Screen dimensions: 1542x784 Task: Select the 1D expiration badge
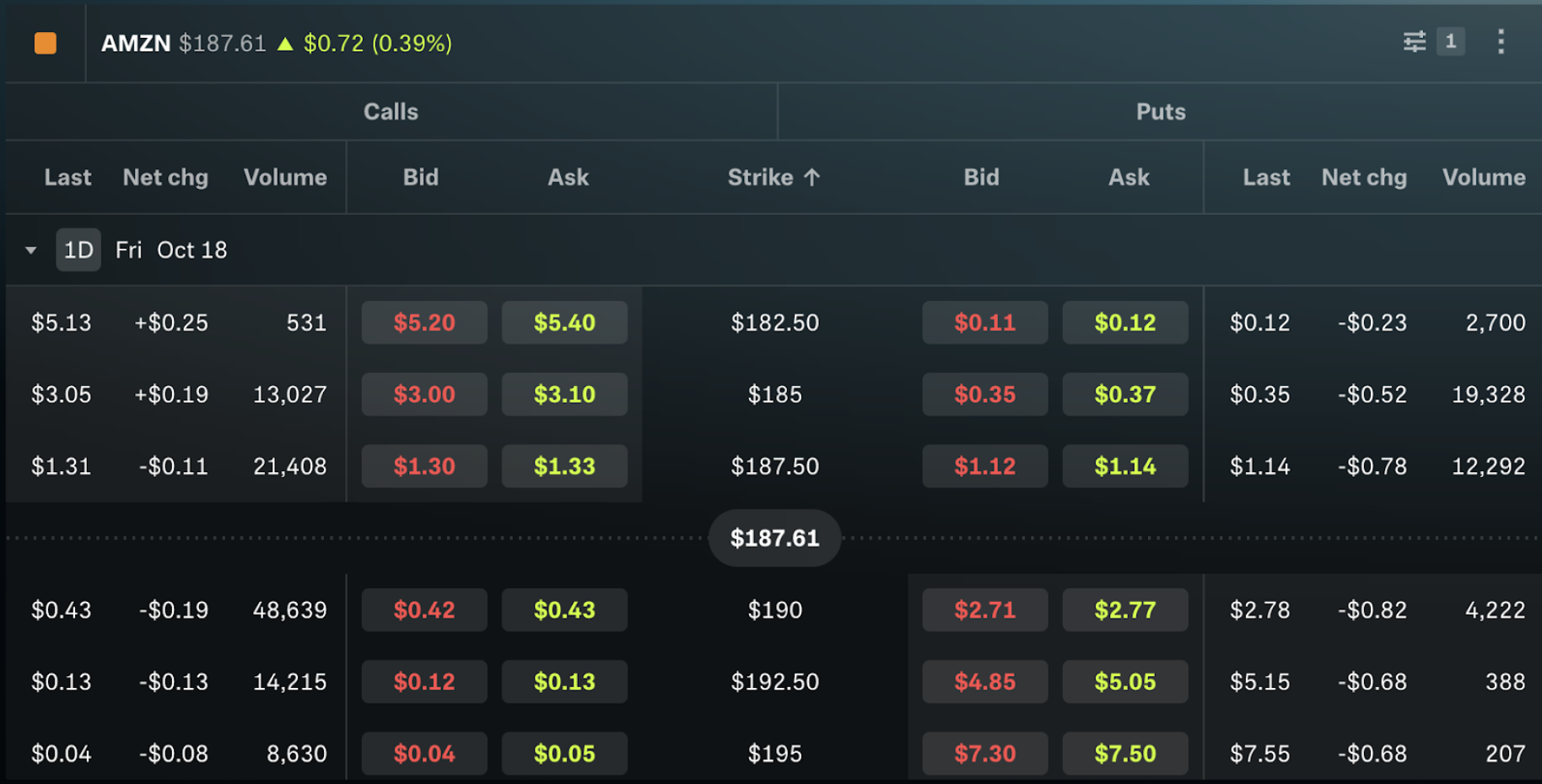(78, 250)
